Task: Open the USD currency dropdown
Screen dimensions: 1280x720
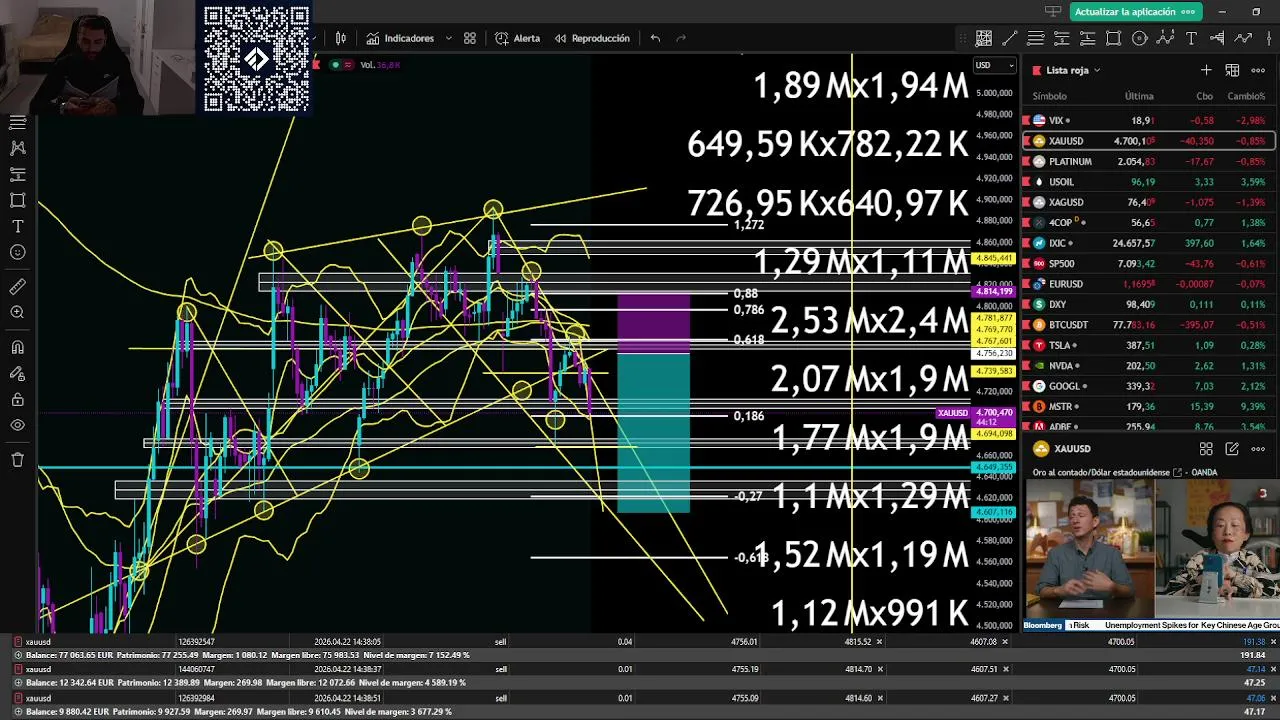Action: (x=995, y=65)
